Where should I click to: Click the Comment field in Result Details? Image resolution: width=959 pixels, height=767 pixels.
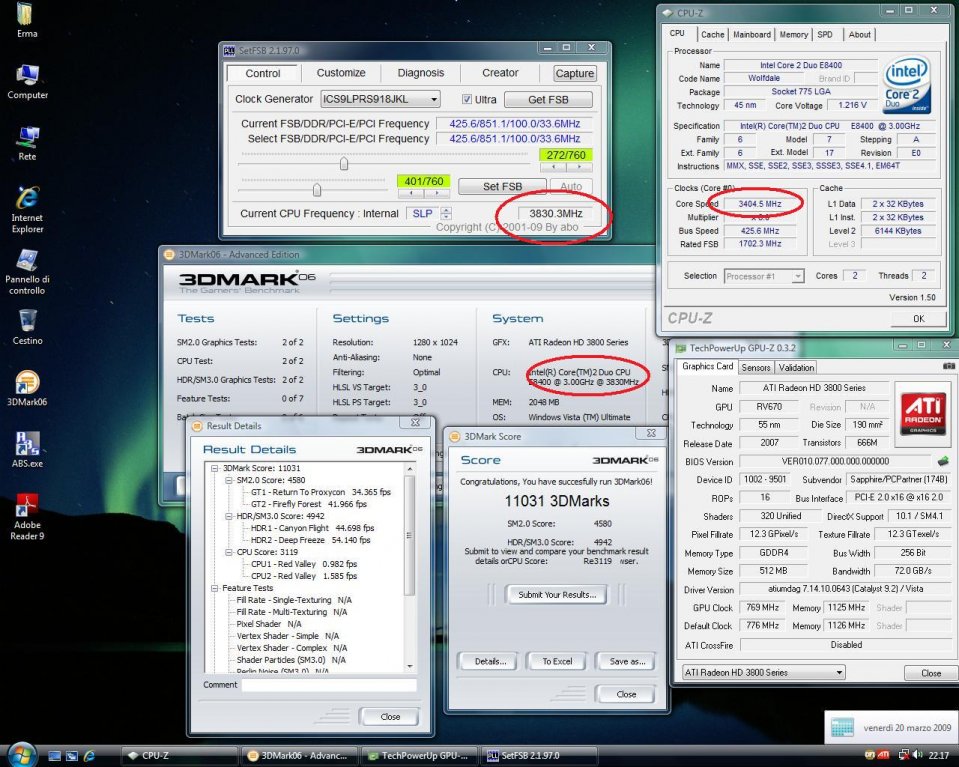pos(329,685)
